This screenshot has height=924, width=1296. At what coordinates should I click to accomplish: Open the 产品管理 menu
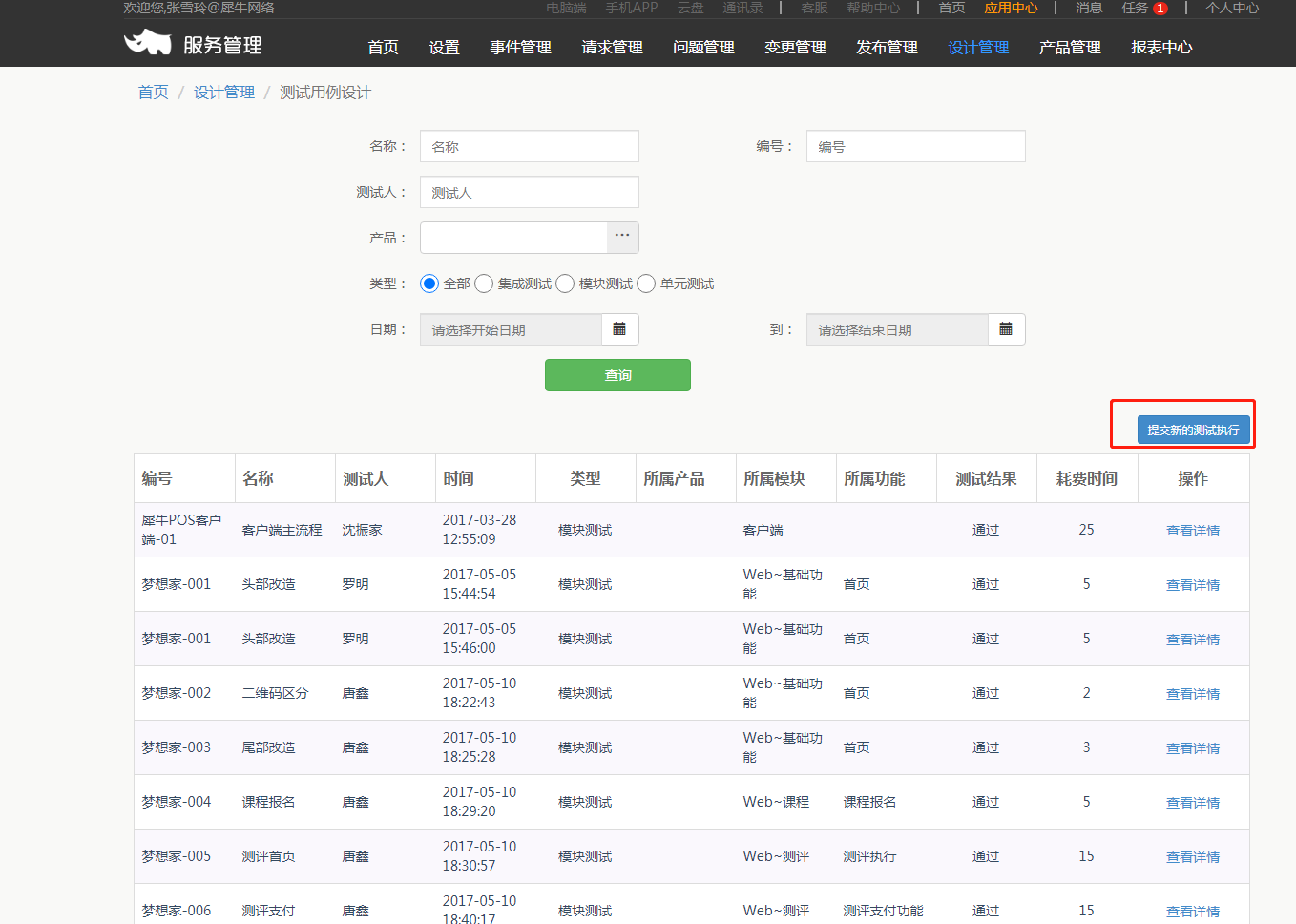click(x=1070, y=47)
